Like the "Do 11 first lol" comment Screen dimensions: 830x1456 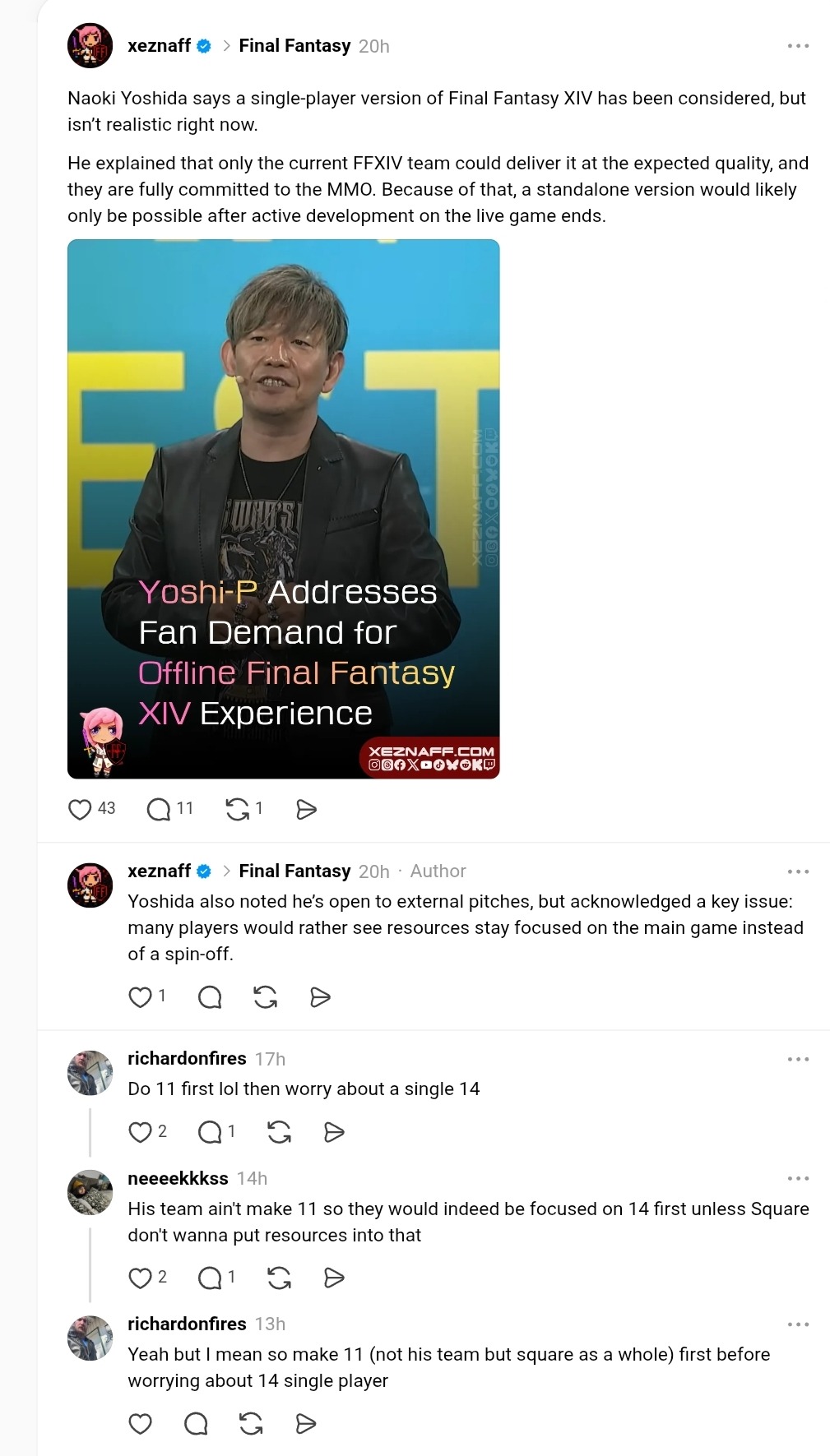click(141, 1132)
